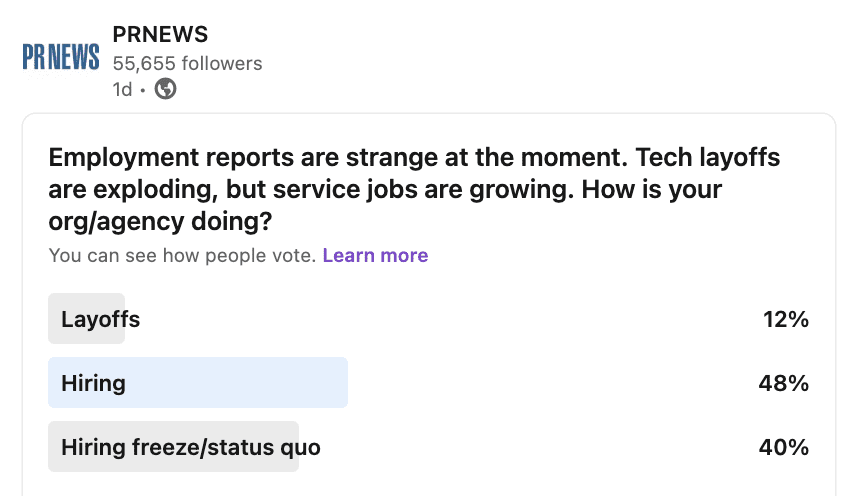Click the 'NEWS' letters in the logo
The image size is (856, 496).
(76, 57)
